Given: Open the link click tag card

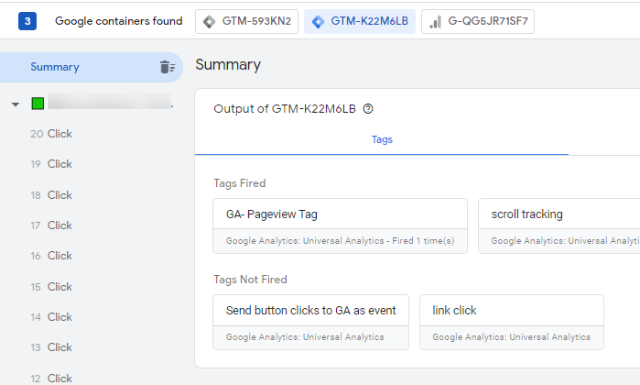Looking at the screenshot, I should click(x=511, y=322).
